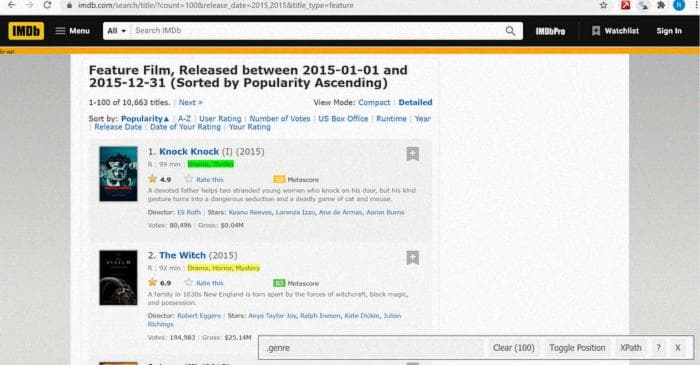Viewport: 700px width, 365px height.
Task: Sort by User Rating
Action: pyautogui.click(x=220, y=119)
